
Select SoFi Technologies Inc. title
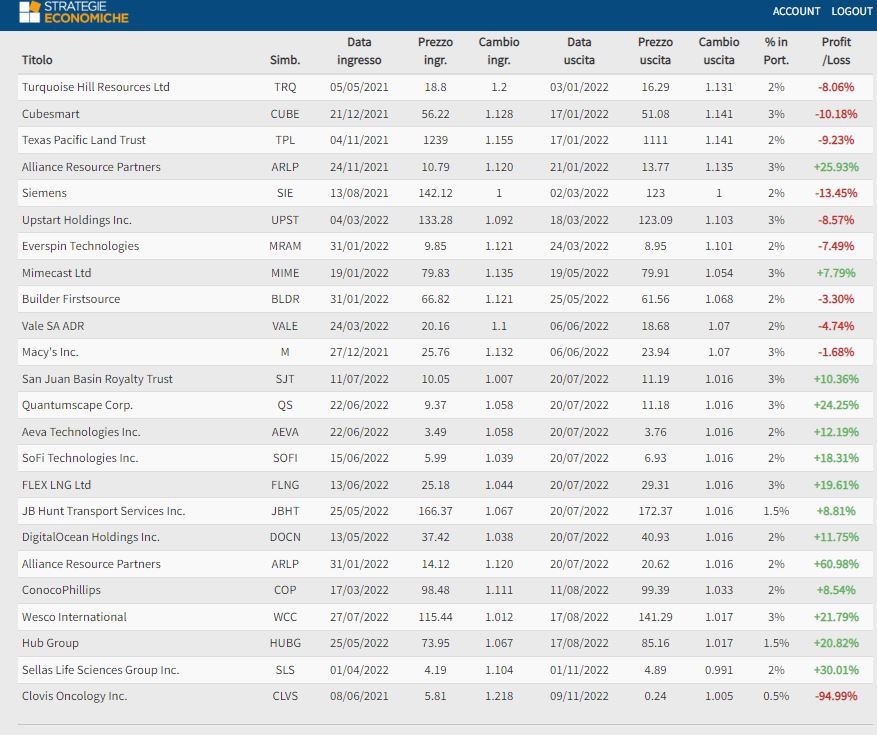click(x=80, y=458)
